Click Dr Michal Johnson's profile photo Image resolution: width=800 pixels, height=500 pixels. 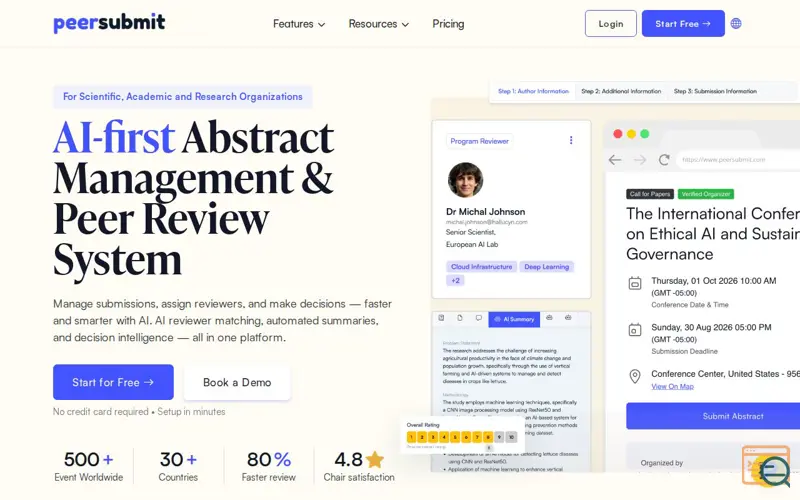(465, 180)
